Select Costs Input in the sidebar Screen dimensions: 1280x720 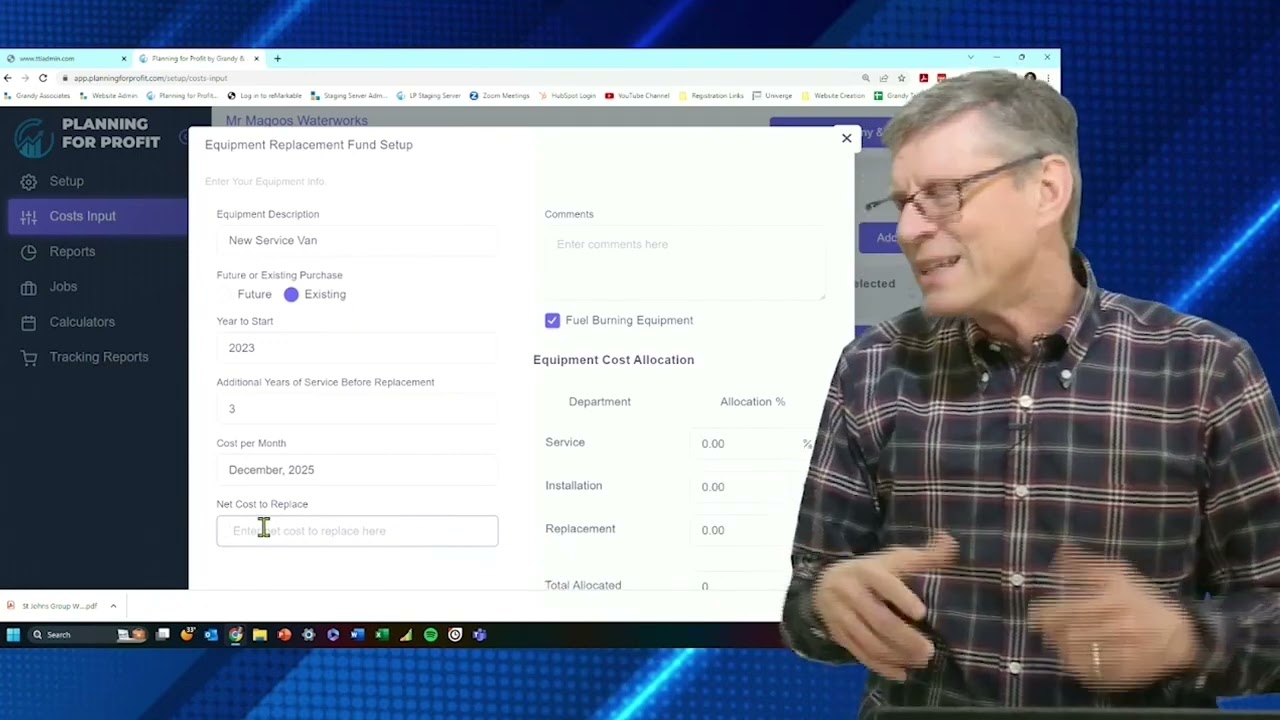(97, 217)
